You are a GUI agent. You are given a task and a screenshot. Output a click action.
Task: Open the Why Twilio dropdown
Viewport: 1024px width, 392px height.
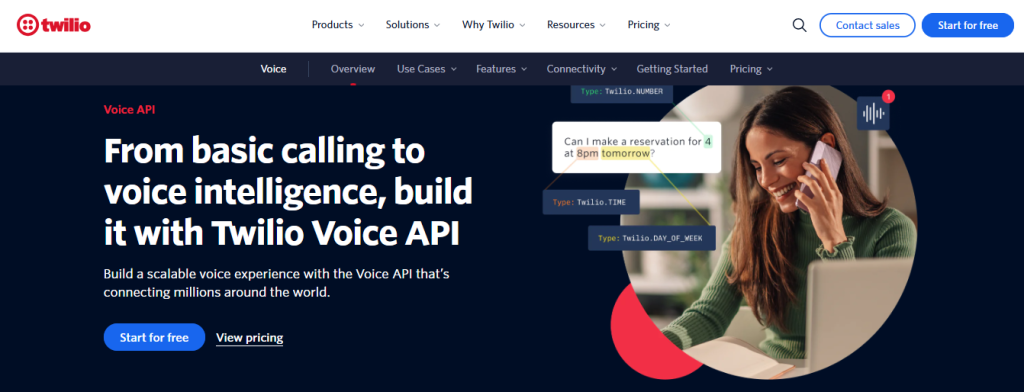pyautogui.click(x=494, y=25)
